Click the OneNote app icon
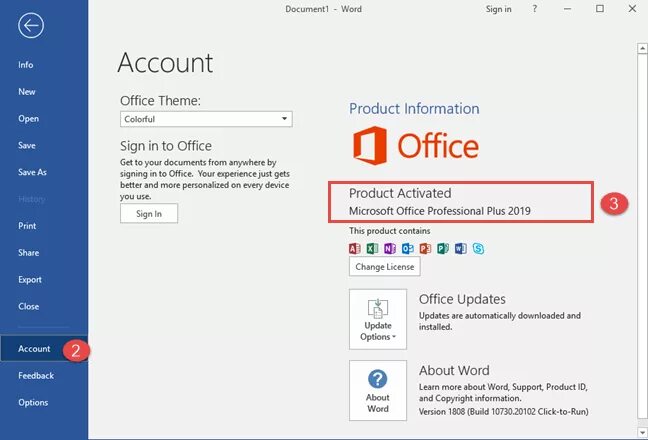The width and height of the screenshot is (648, 440). [390, 248]
